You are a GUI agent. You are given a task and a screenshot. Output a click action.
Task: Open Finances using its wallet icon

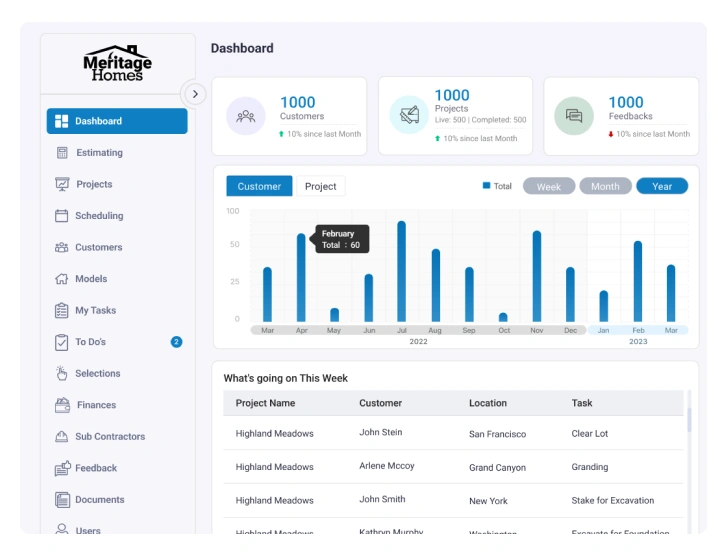(61, 405)
